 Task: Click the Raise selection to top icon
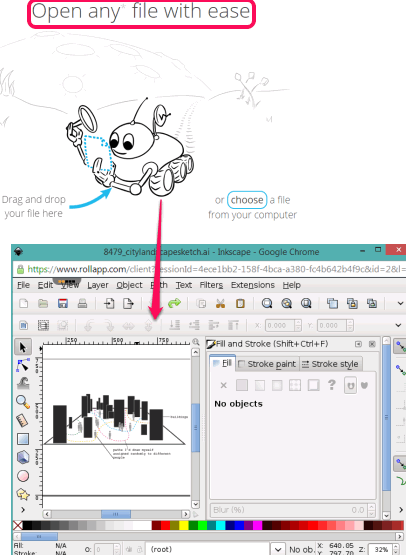click(233, 325)
